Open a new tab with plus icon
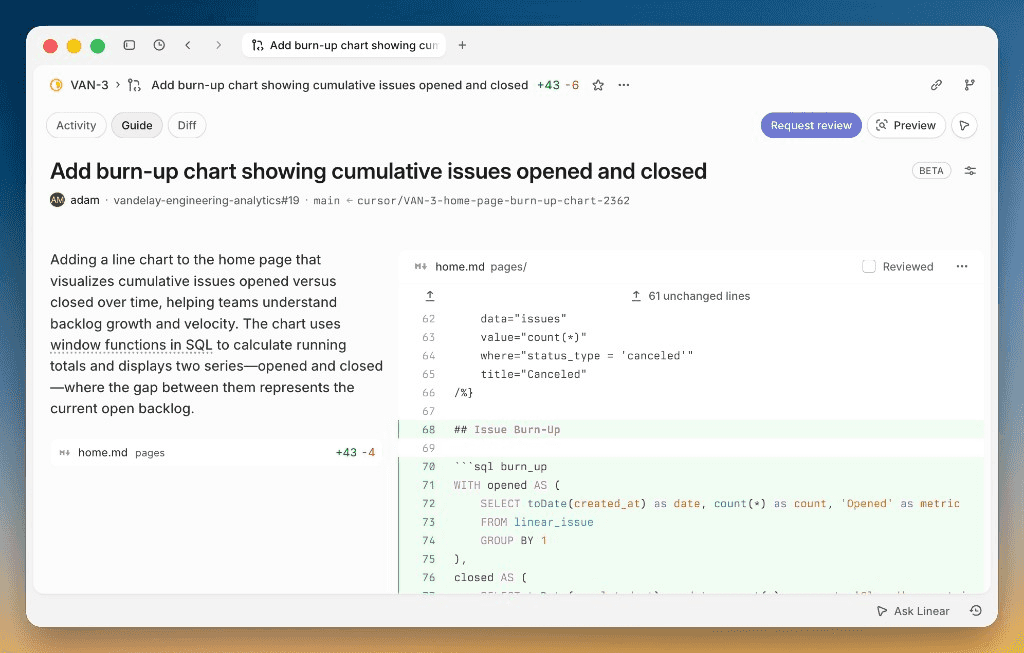The height and width of the screenshot is (653, 1024). pyautogui.click(x=462, y=45)
